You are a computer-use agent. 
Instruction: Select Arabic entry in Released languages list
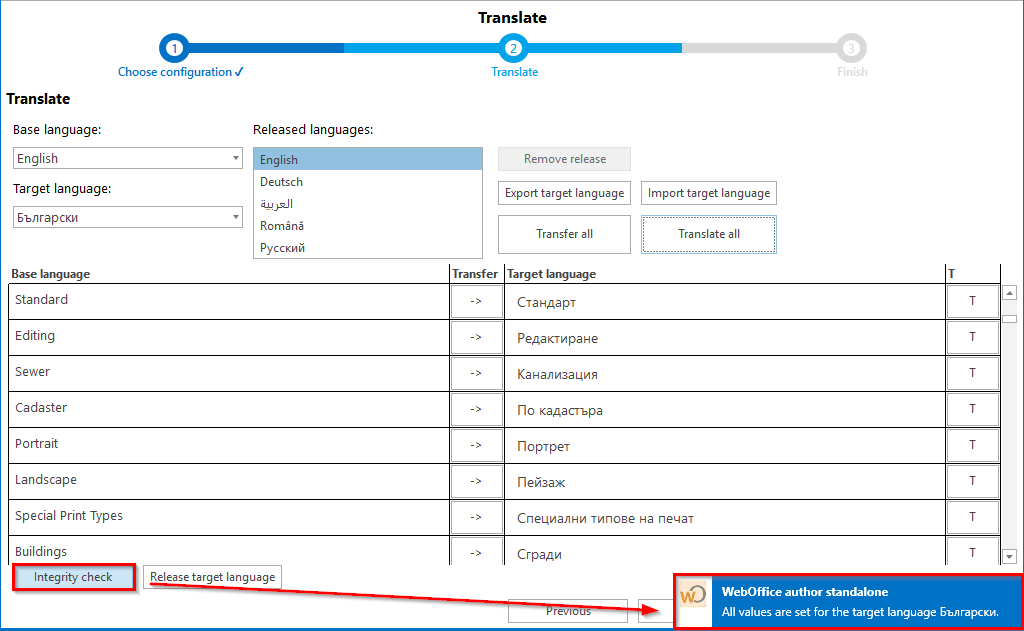(x=368, y=204)
